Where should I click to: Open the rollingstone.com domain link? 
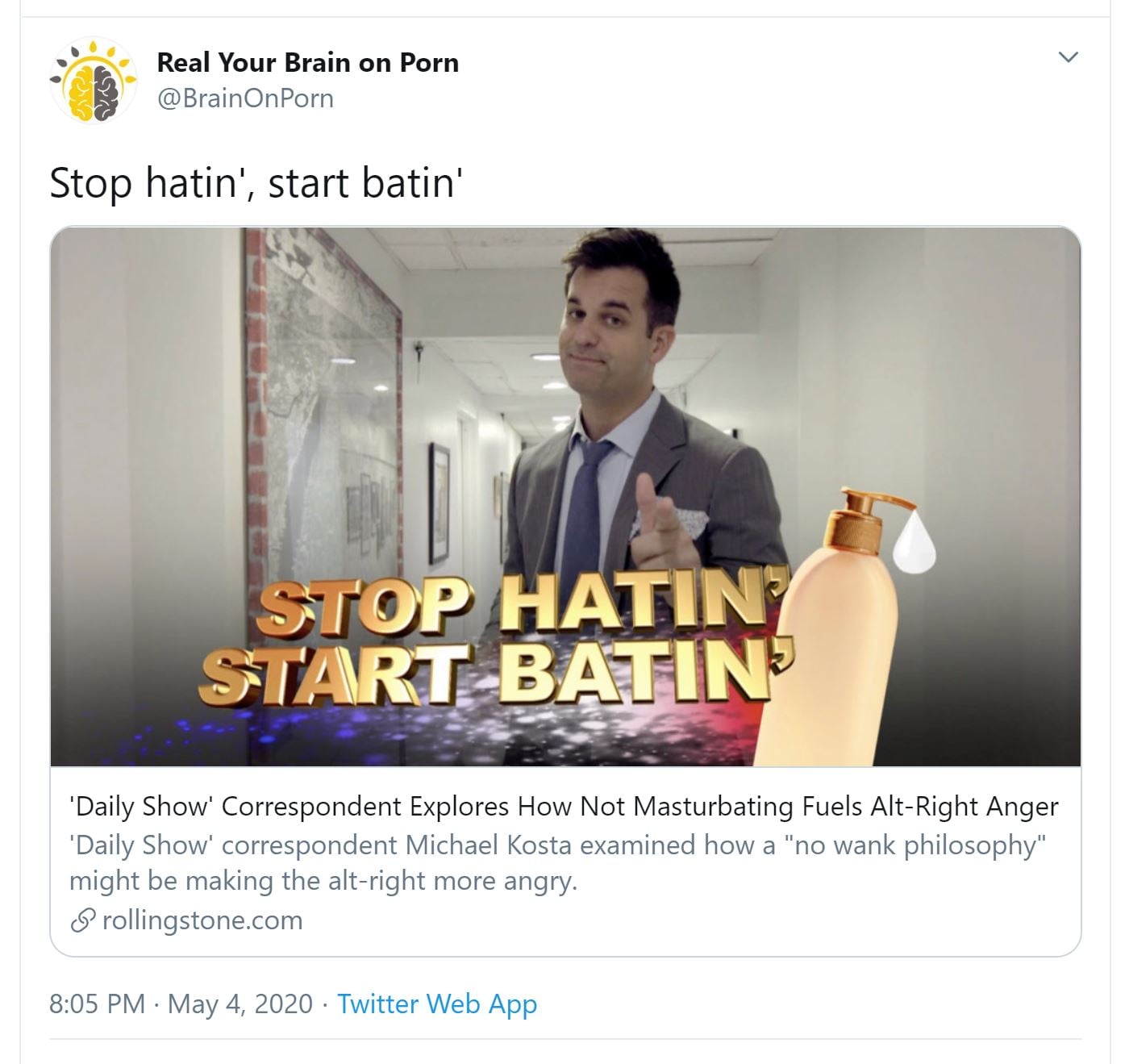pyautogui.click(x=202, y=920)
